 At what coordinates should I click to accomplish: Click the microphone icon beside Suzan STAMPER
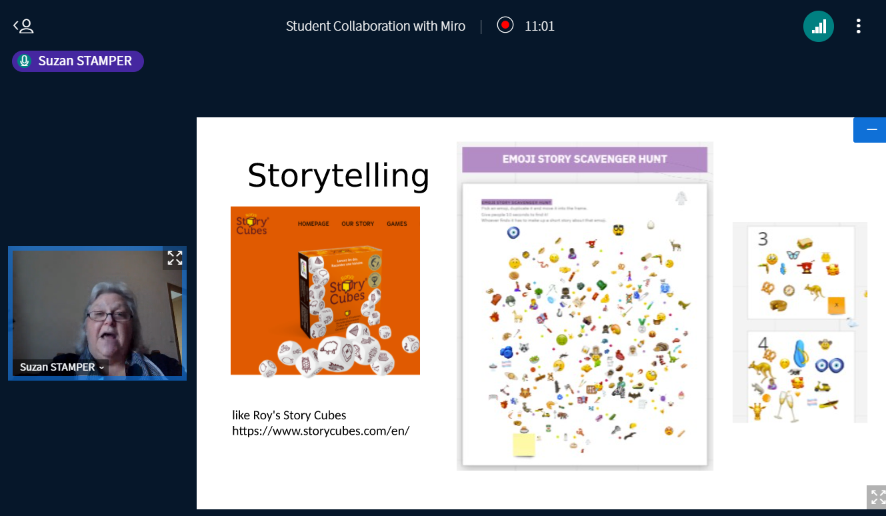24,61
